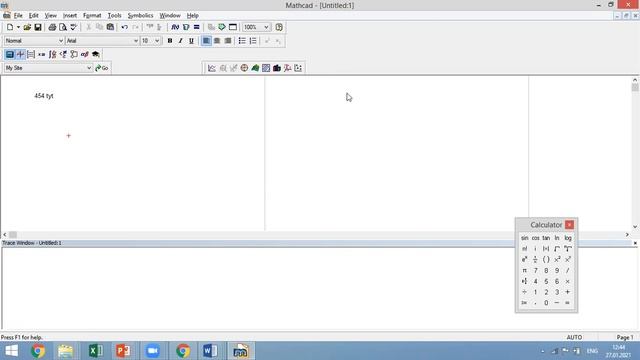Toggle Underline formatting

191,41
